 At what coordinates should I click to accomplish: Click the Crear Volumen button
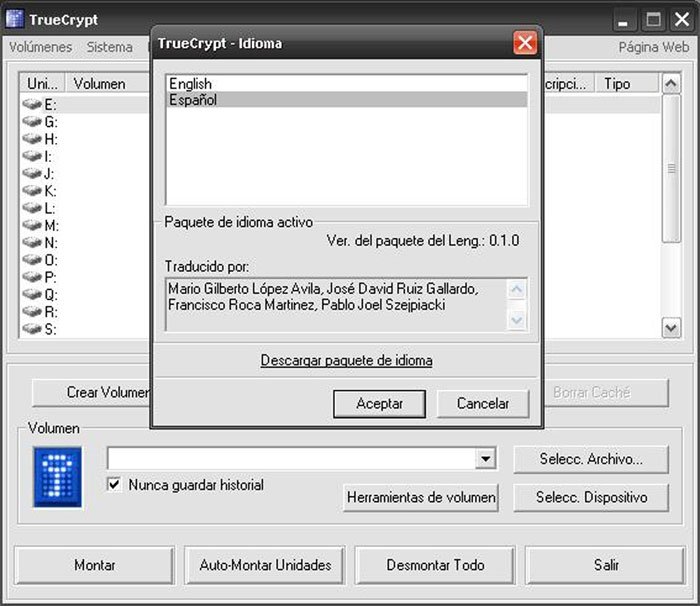point(92,393)
